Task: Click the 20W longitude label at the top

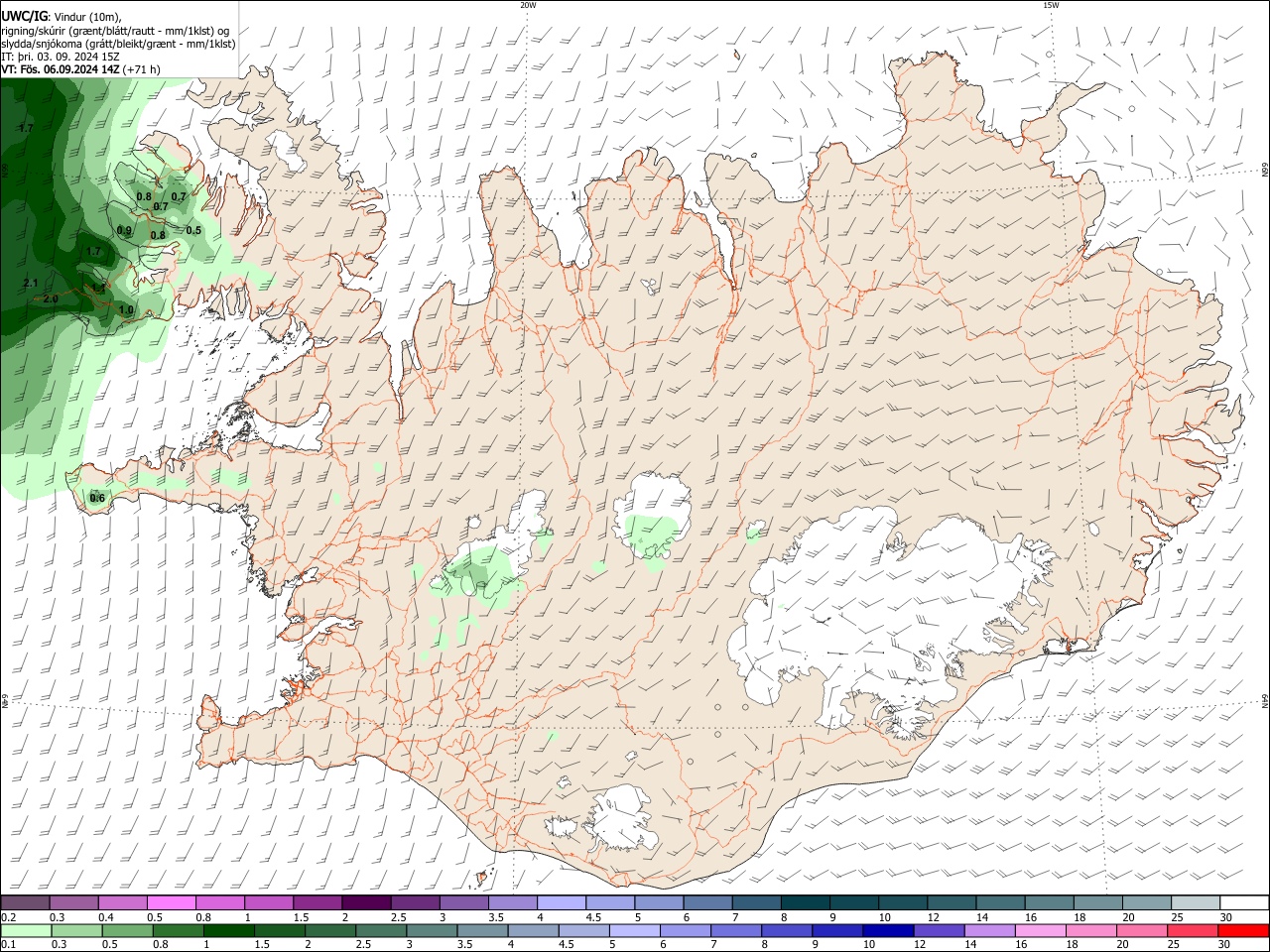Action: [x=528, y=5]
